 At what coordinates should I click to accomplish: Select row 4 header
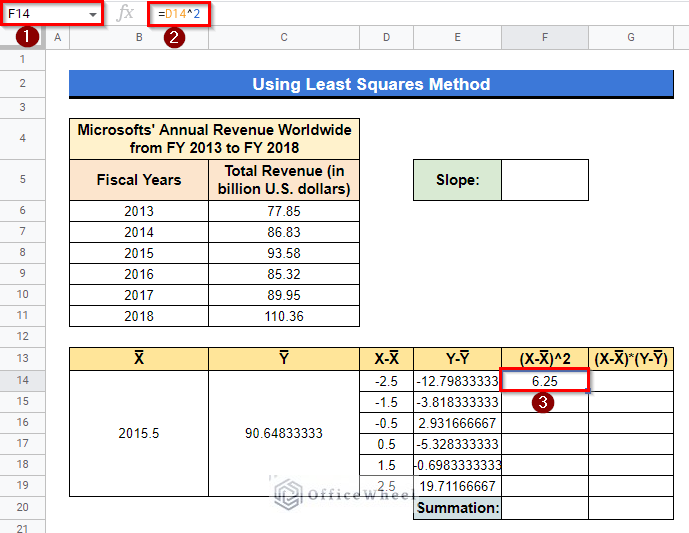(x=22, y=138)
